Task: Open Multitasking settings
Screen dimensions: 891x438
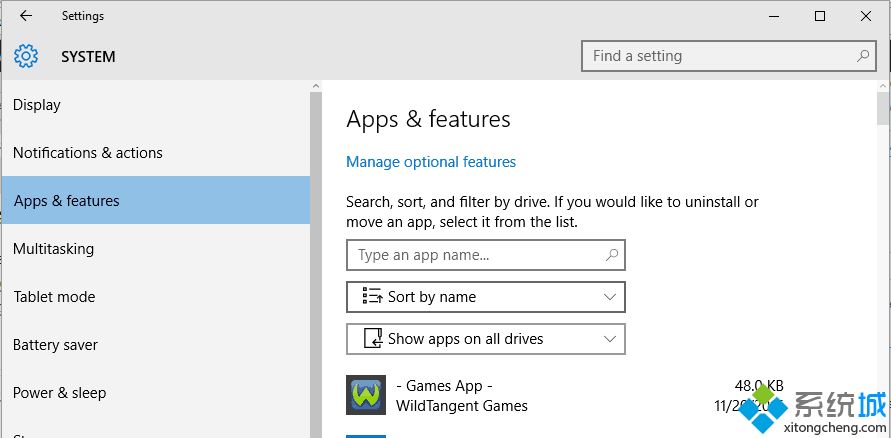Action: point(156,248)
